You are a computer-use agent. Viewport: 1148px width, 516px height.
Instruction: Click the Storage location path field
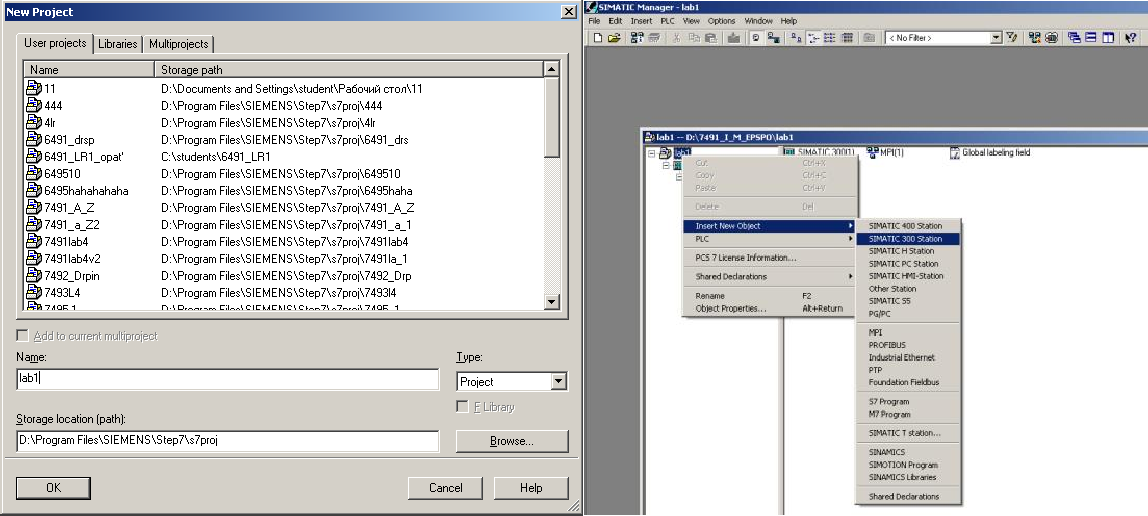coord(228,441)
